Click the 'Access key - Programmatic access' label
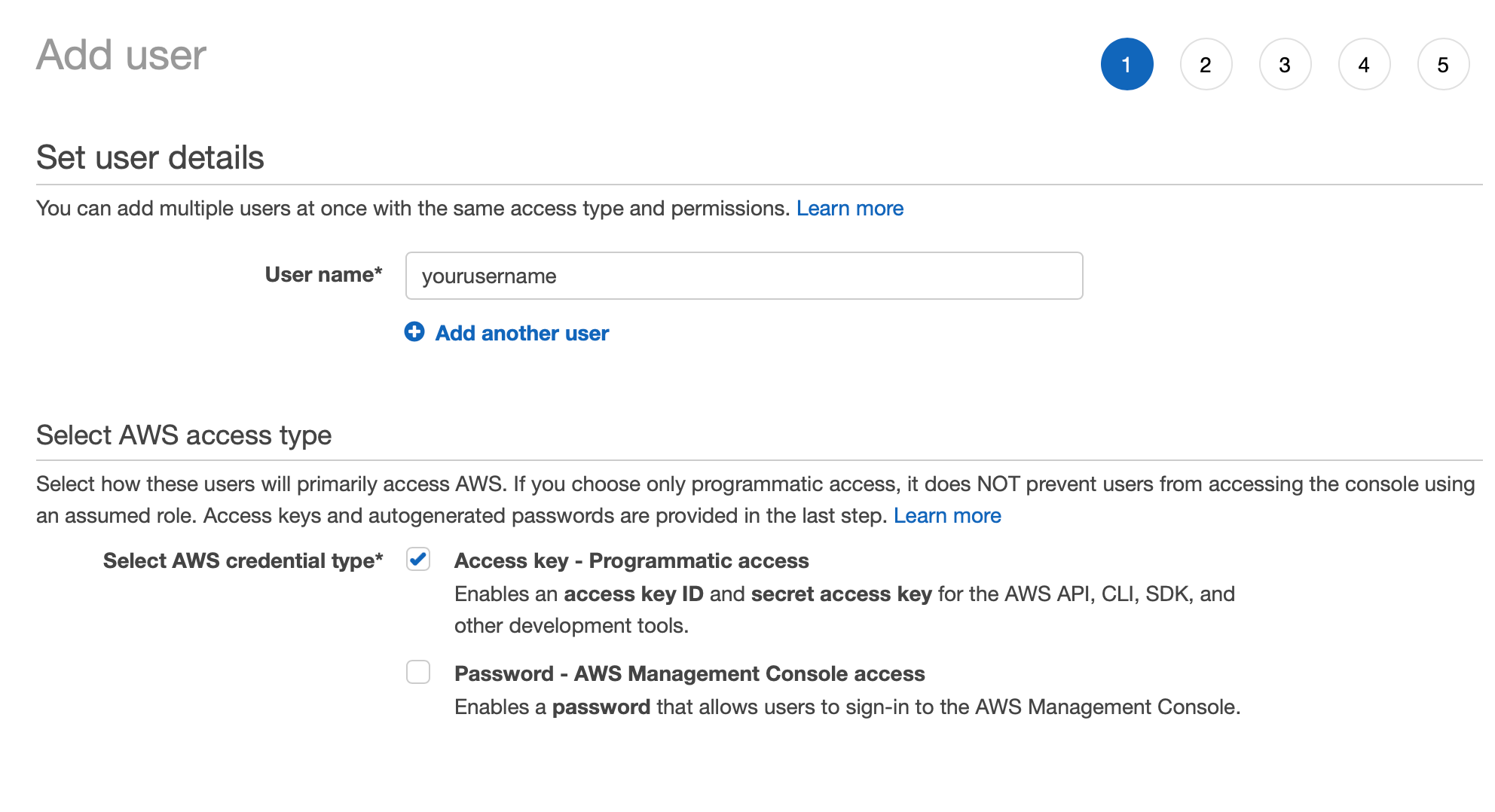Image resolution: width=1495 pixels, height=812 pixels. click(x=631, y=561)
